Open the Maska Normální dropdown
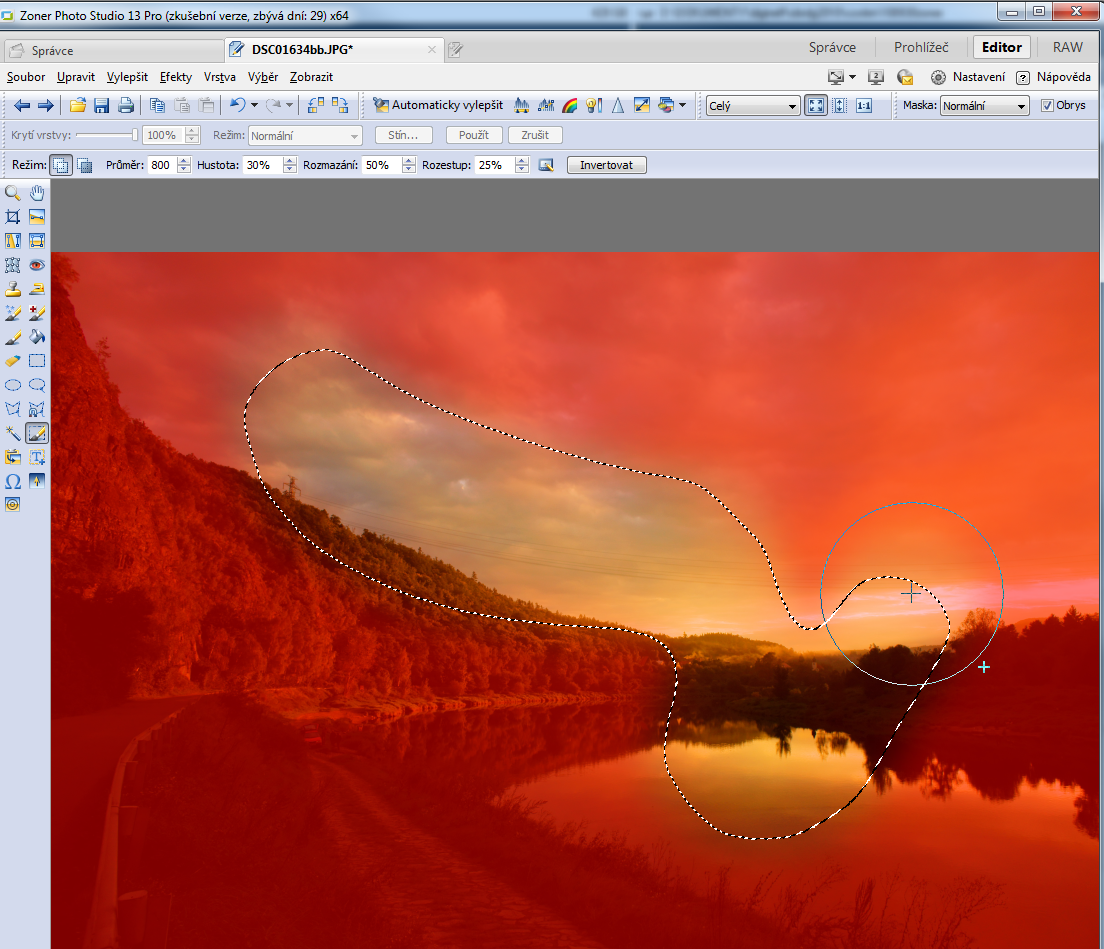This screenshot has height=949, width=1104. (984, 106)
